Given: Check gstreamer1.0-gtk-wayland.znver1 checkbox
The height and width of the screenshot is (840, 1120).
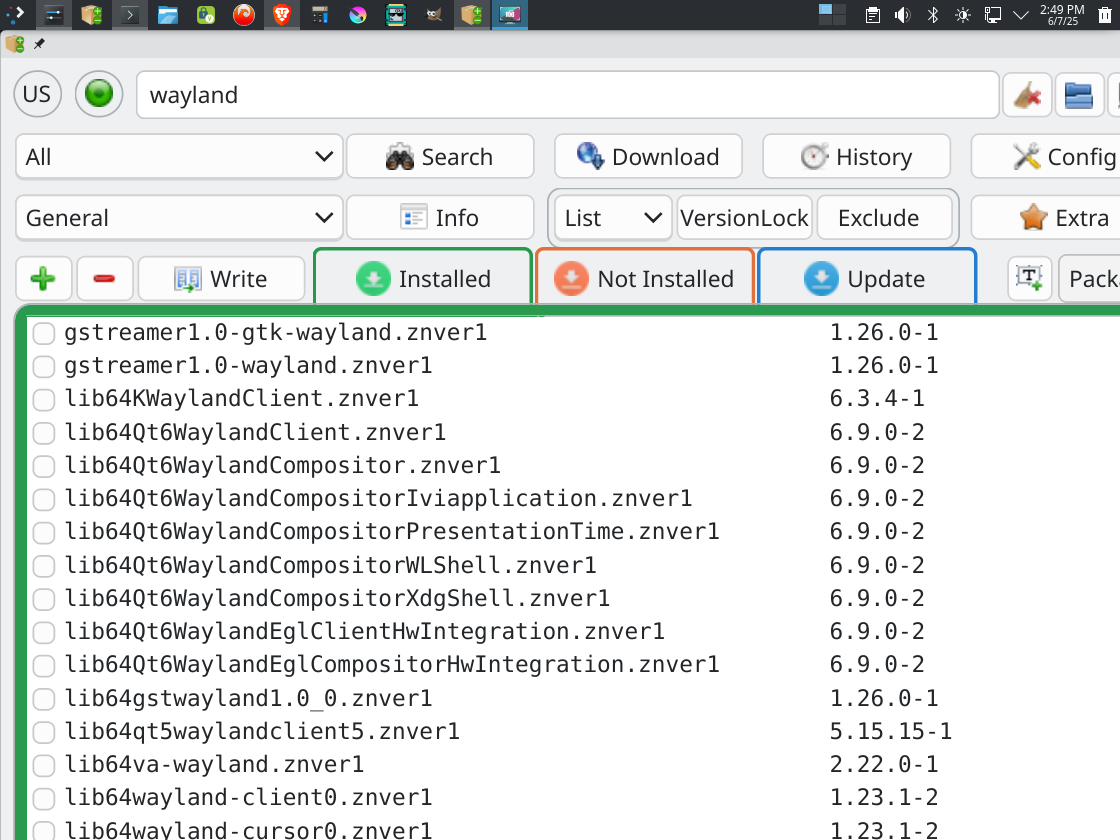Looking at the screenshot, I should point(44,333).
